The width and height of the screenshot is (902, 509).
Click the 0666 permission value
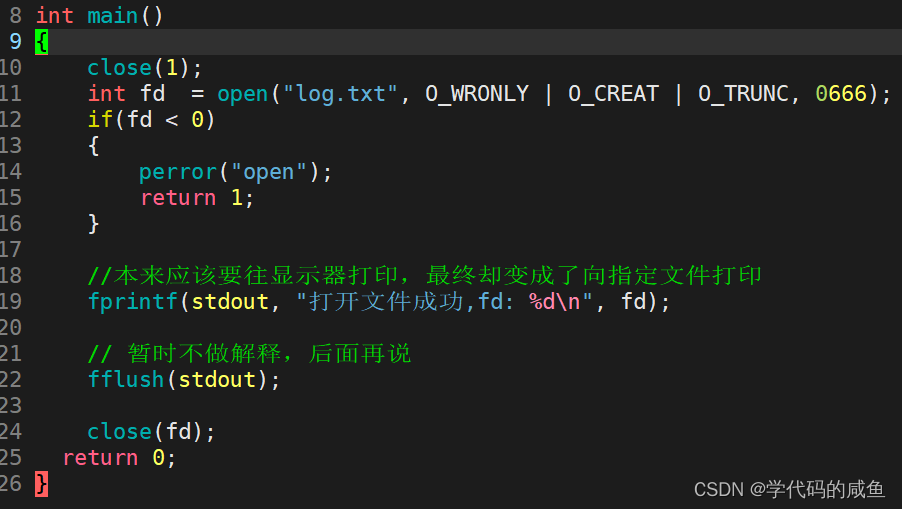point(841,94)
